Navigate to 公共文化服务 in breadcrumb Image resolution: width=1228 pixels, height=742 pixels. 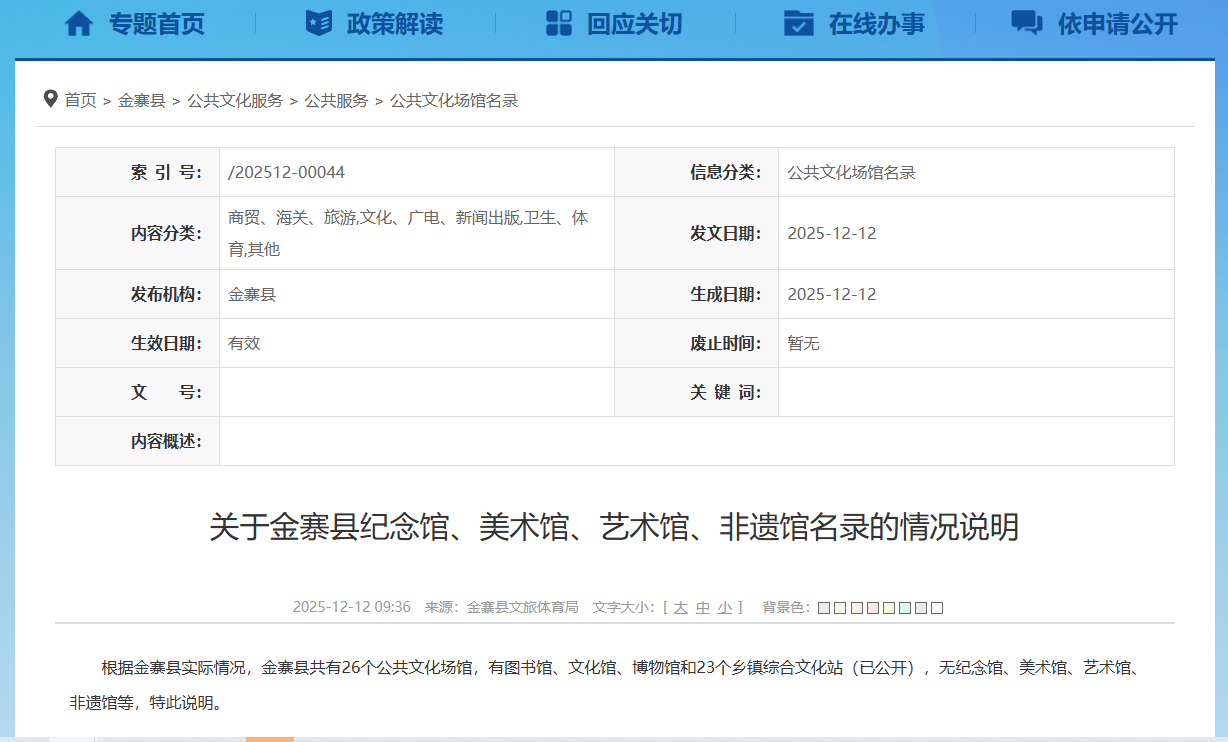pos(235,100)
